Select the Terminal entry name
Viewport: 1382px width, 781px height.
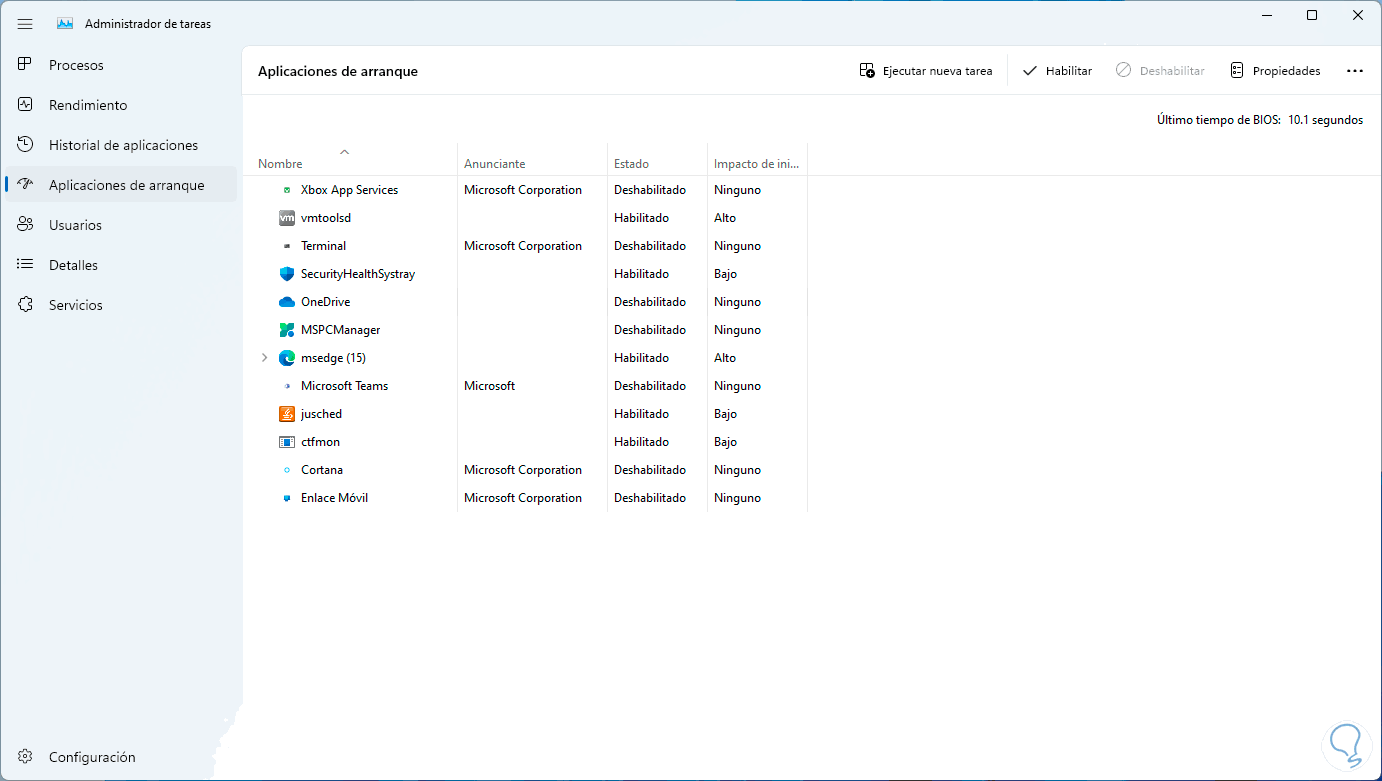323,246
